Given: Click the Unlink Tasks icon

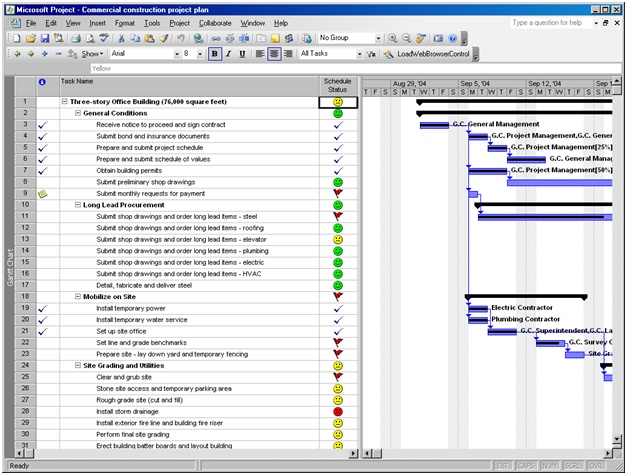Looking at the screenshot, I should click(x=230, y=38).
